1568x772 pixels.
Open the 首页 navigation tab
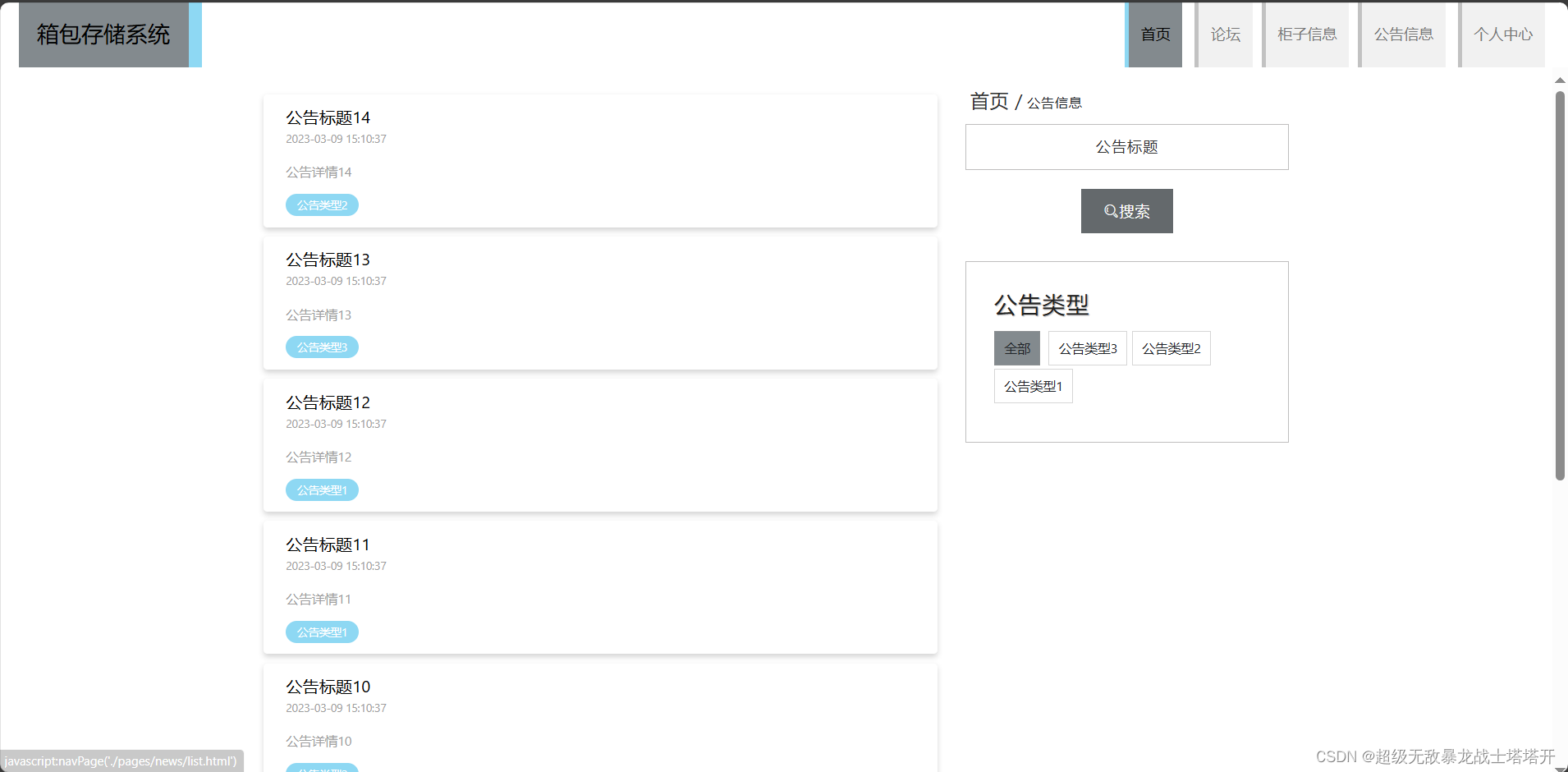pos(1154,34)
